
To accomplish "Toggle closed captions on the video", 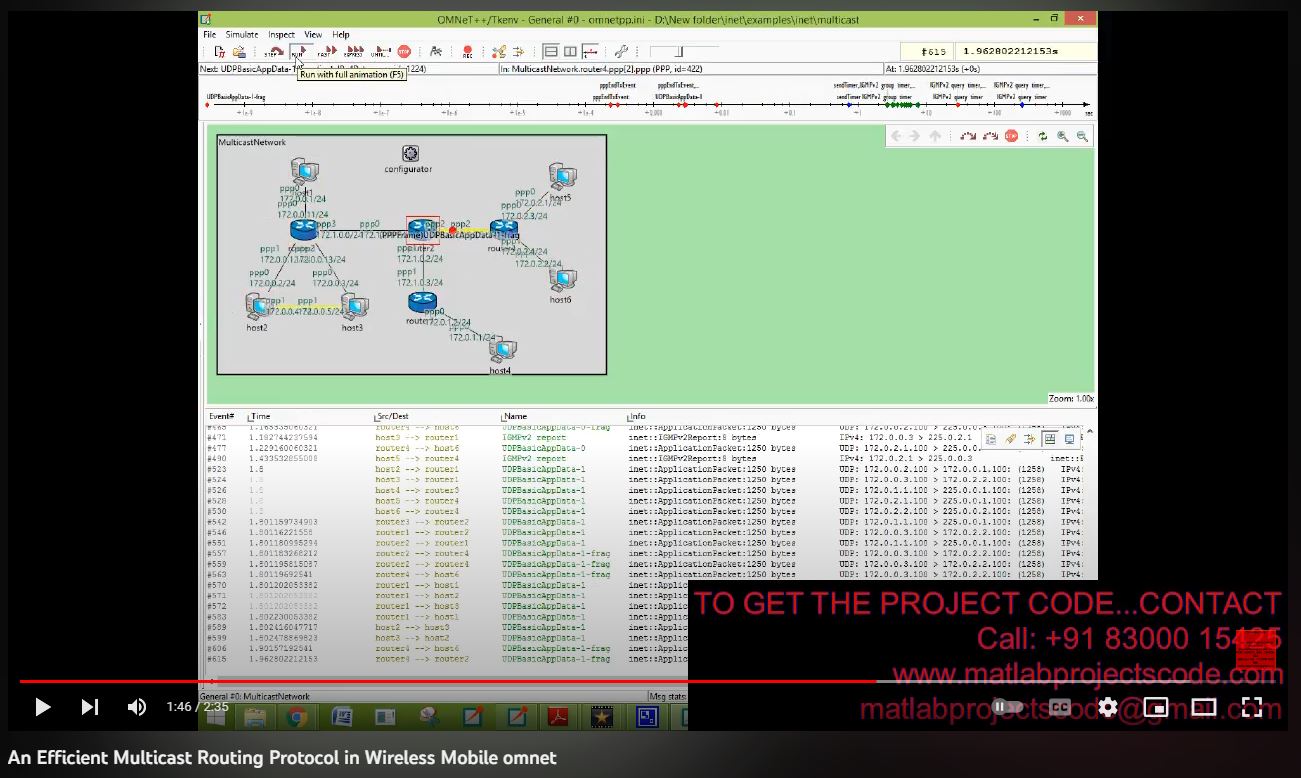I will (x=1060, y=707).
